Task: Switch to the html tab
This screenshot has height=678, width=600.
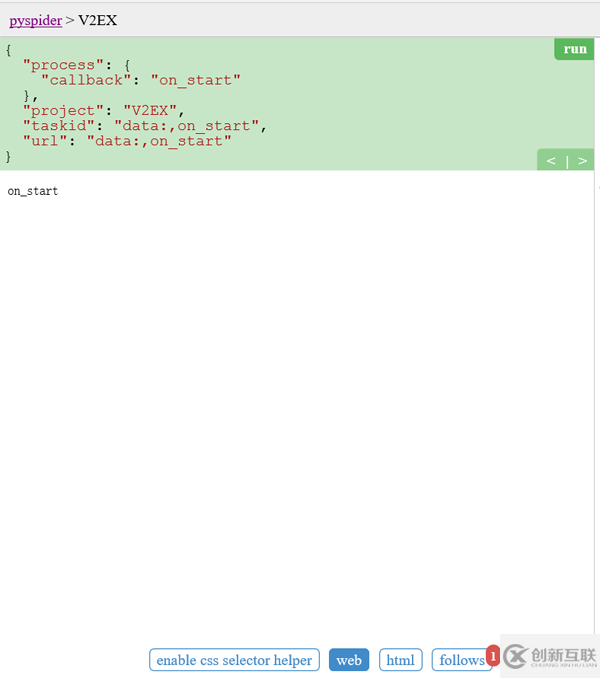Action: [400, 660]
